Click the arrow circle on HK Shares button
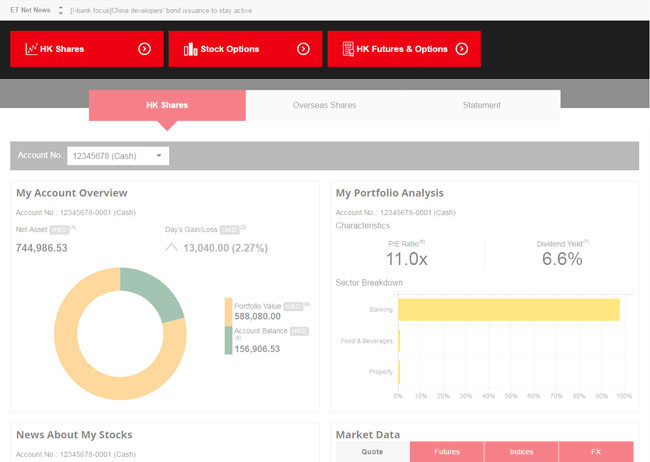The height and width of the screenshot is (462, 650). pos(144,49)
